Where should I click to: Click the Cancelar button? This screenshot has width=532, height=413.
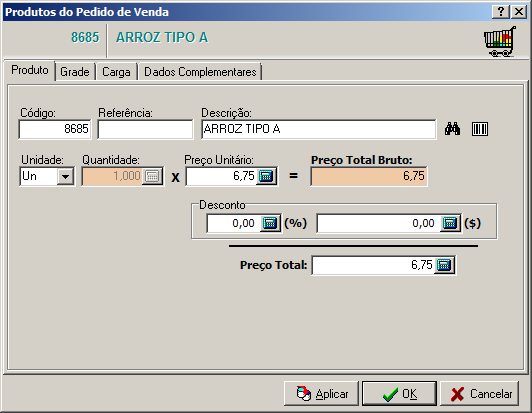tap(480, 394)
